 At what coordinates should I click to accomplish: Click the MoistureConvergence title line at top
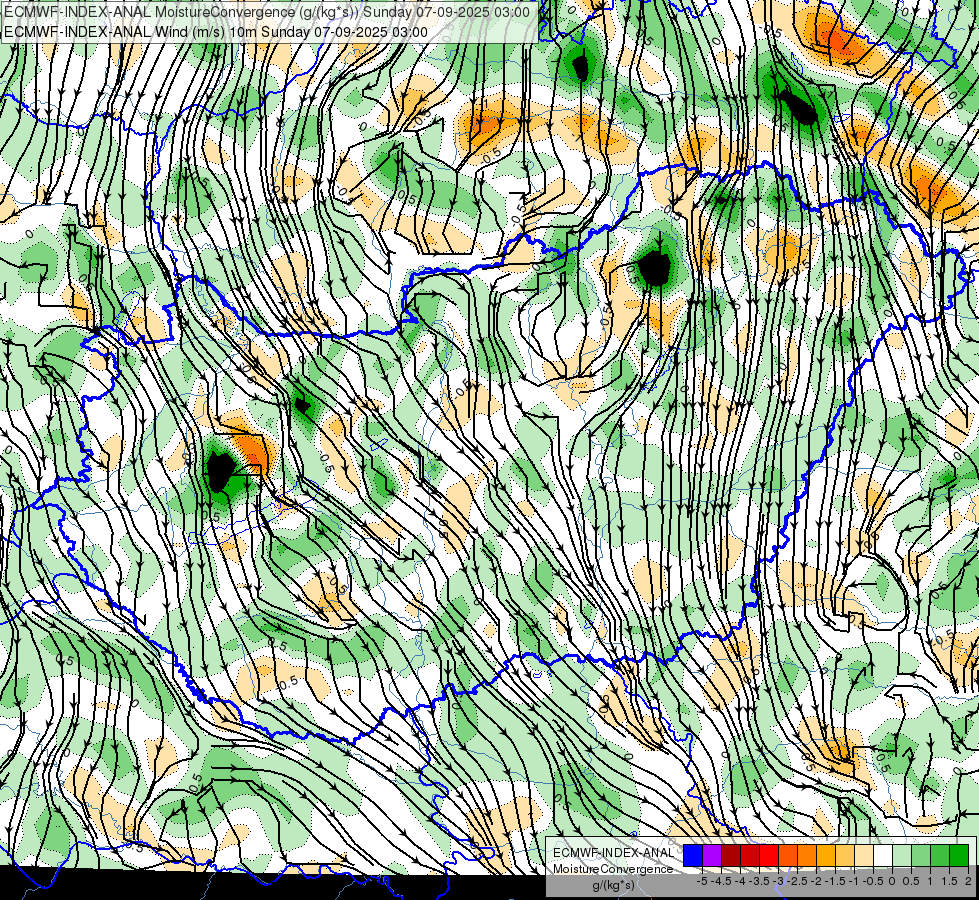click(x=267, y=12)
